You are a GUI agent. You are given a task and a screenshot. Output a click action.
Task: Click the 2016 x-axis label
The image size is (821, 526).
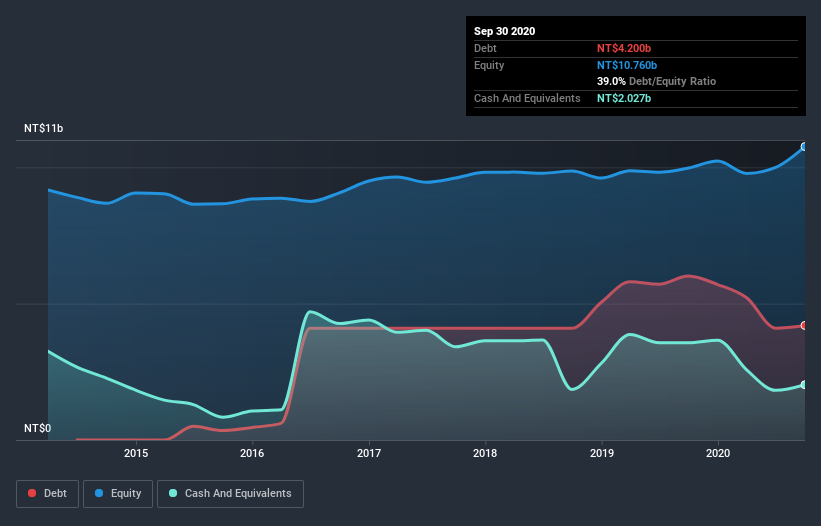coord(252,453)
